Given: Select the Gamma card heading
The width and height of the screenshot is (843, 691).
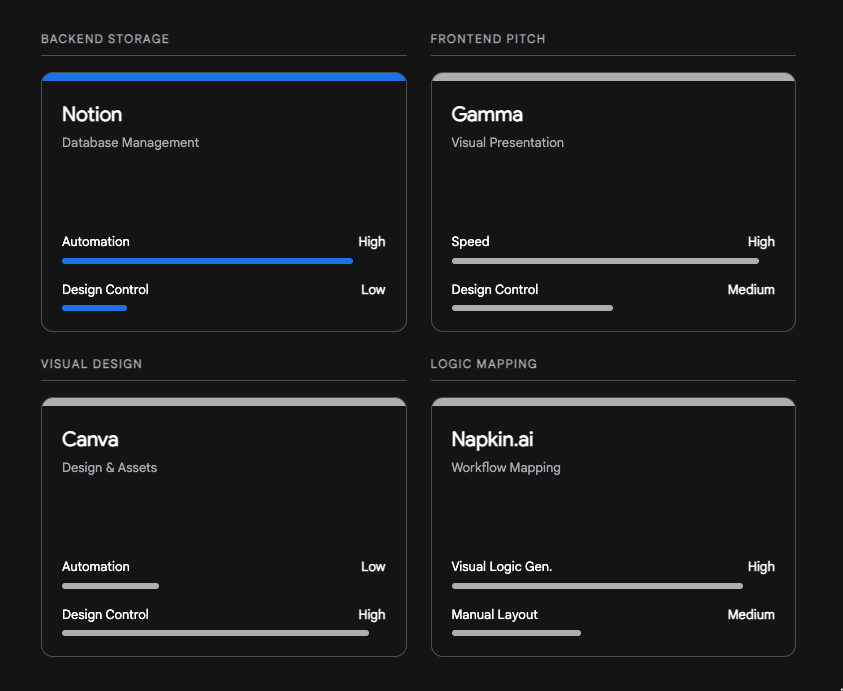Looking at the screenshot, I should point(487,114).
